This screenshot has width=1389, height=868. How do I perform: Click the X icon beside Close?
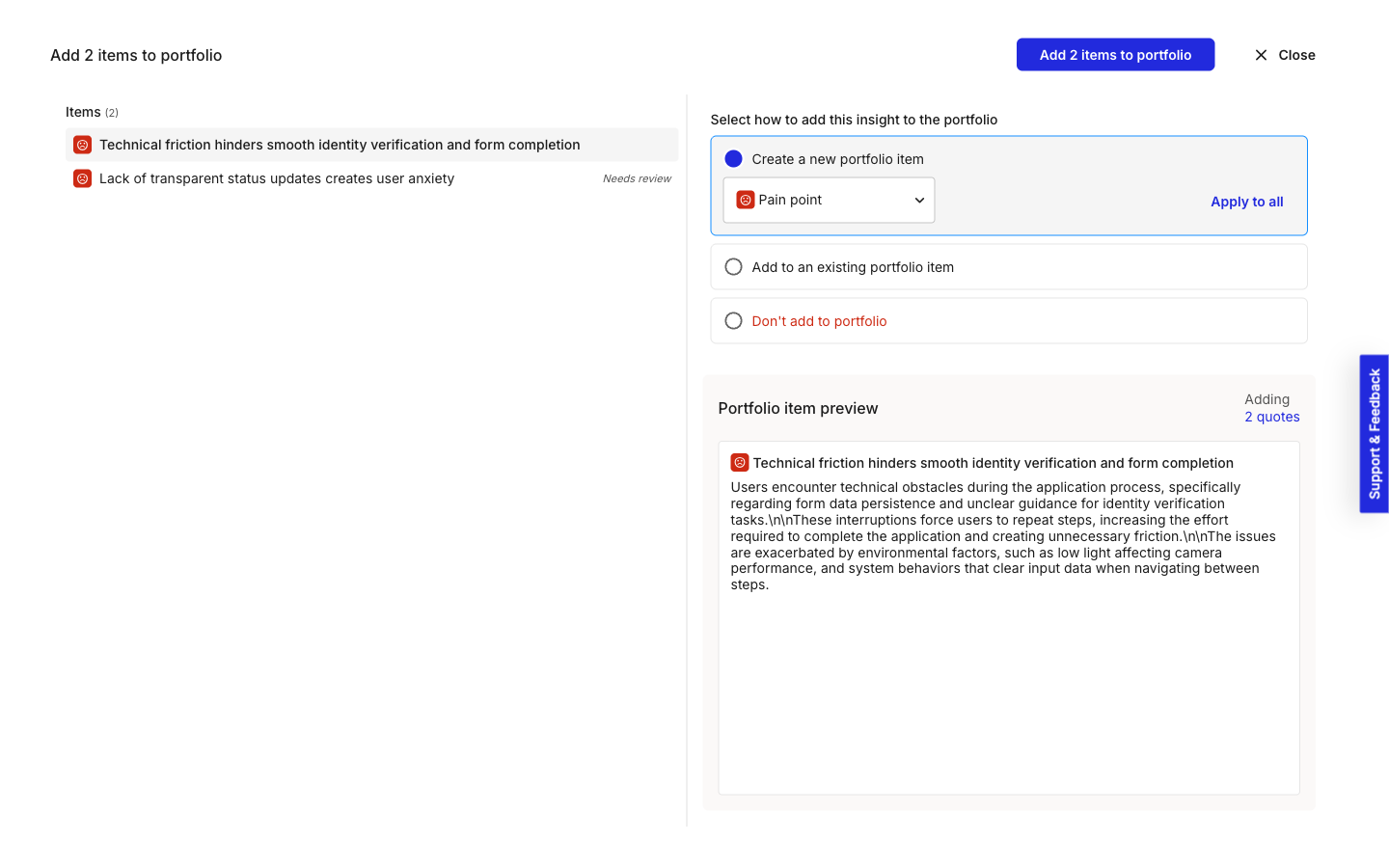[1261, 55]
